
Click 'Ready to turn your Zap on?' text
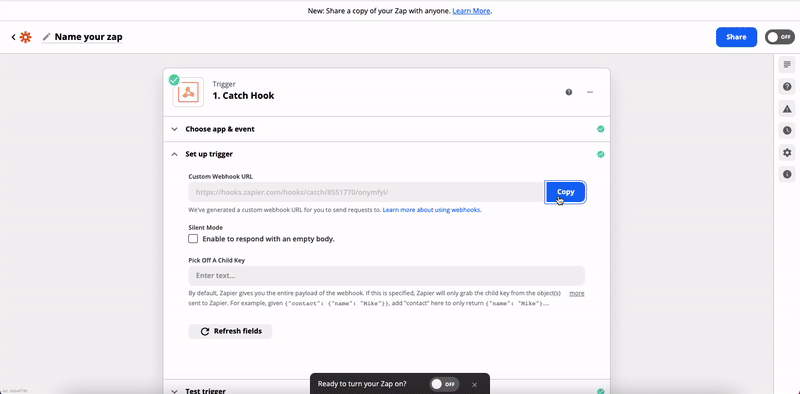(x=362, y=384)
